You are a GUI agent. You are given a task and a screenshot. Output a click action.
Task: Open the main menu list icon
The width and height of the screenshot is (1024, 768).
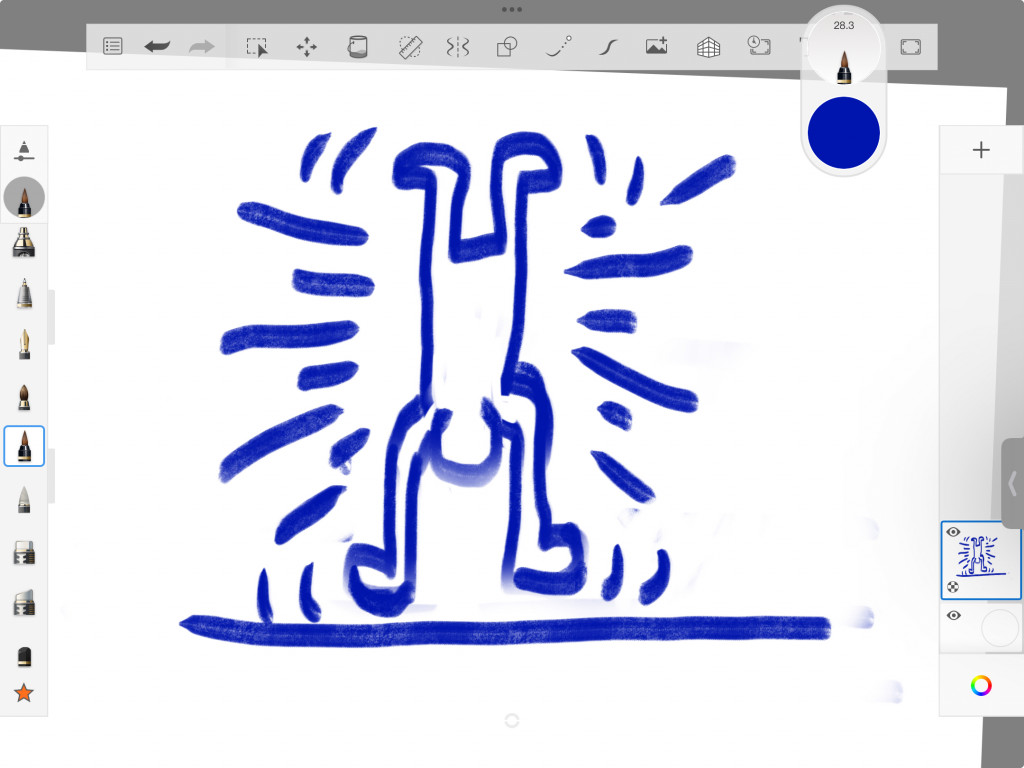pyautogui.click(x=113, y=46)
